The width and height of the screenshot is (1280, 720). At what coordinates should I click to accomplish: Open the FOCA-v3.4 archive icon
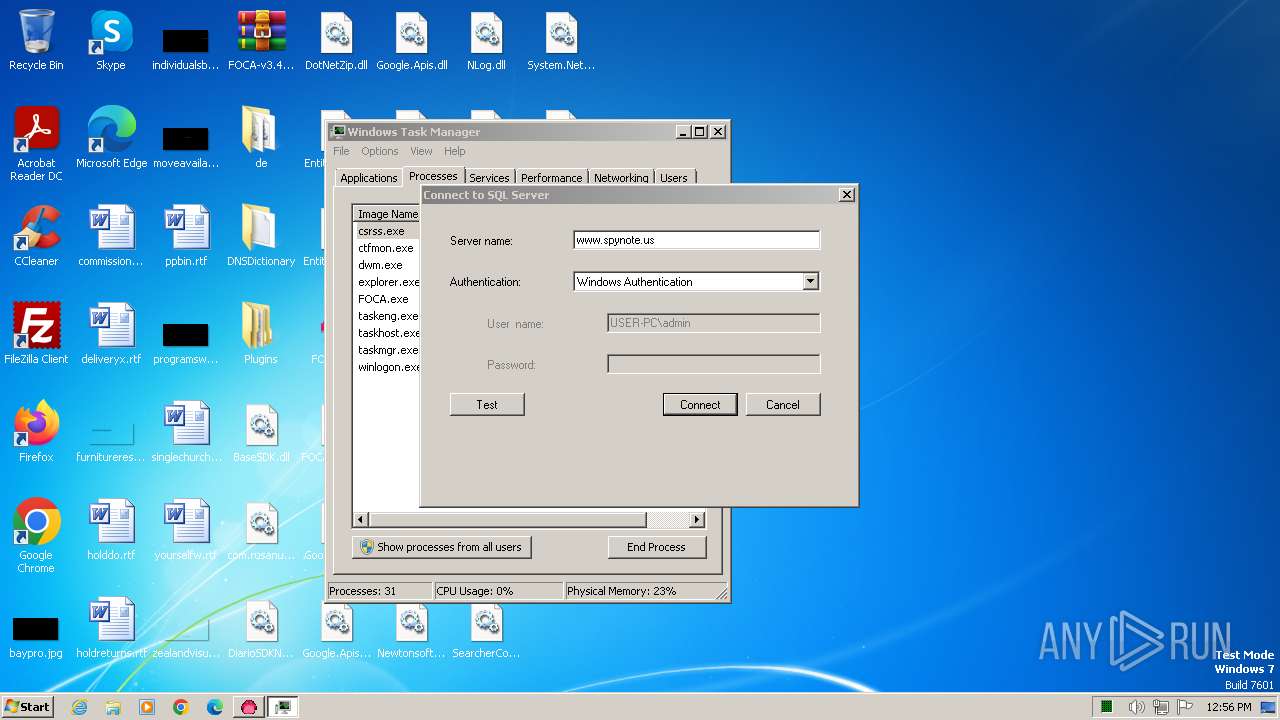[261, 40]
